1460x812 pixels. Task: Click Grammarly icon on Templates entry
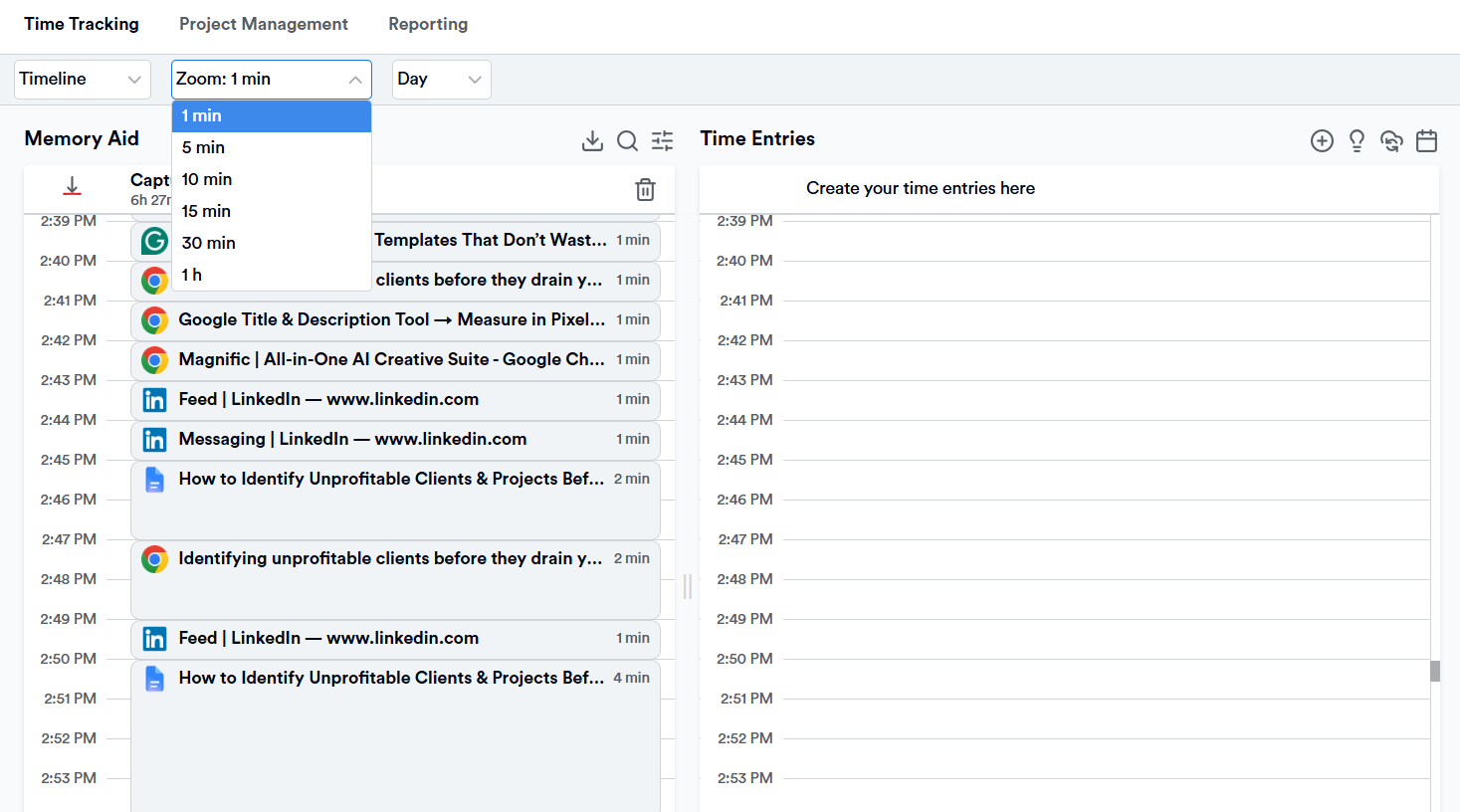pyautogui.click(x=154, y=240)
